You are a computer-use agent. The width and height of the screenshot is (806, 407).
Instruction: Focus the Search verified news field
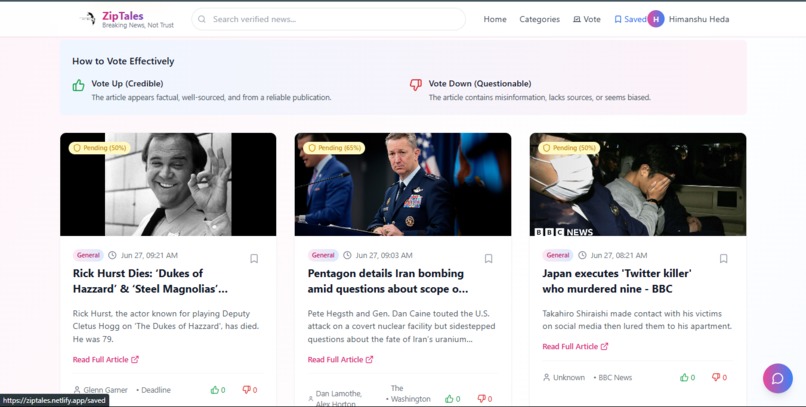(328, 19)
